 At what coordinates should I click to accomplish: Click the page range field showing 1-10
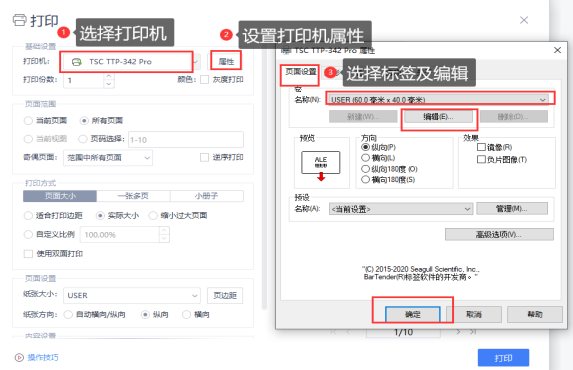point(186,139)
